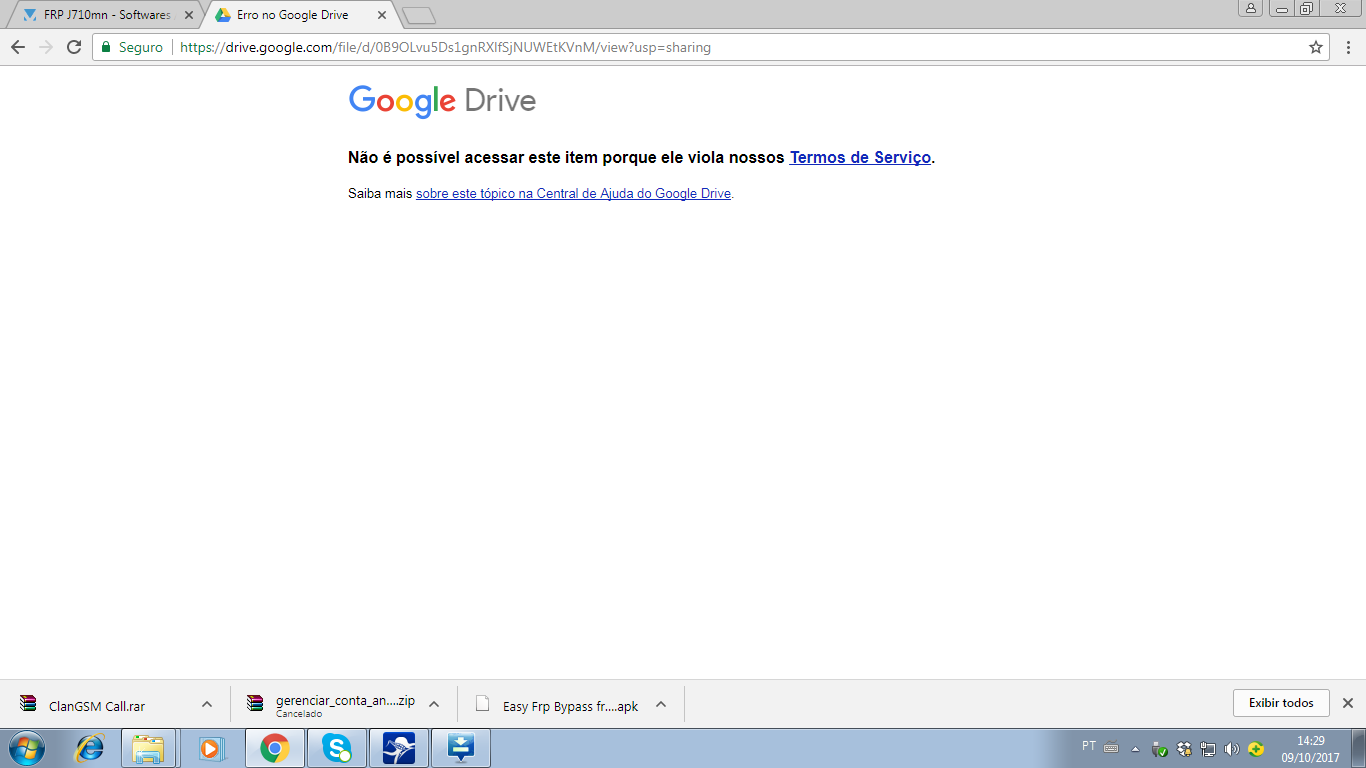This screenshot has height=768, width=1366.
Task: Go back using the browser back arrow
Action: [18, 47]
